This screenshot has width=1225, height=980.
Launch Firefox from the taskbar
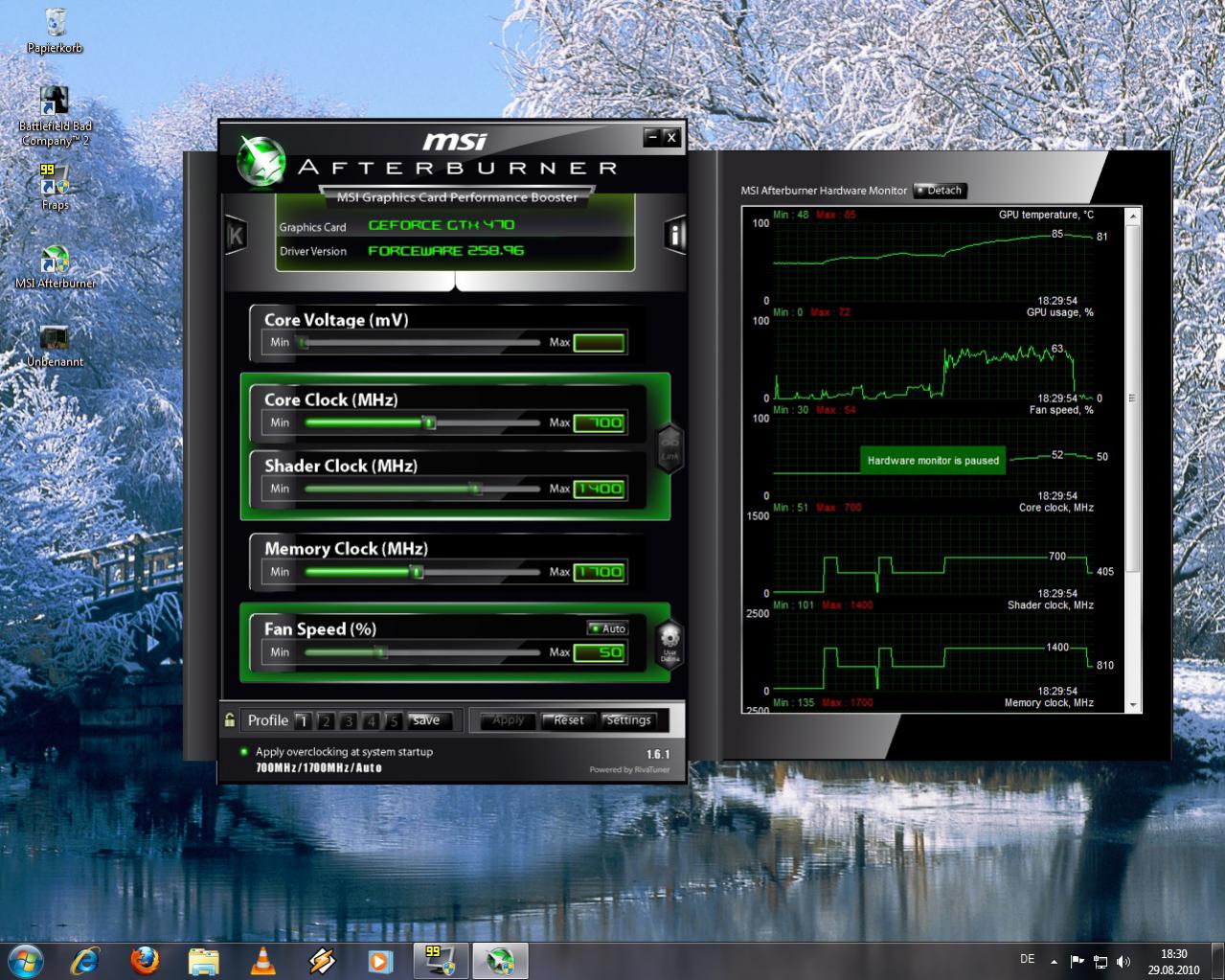click(x=145, y=960)
